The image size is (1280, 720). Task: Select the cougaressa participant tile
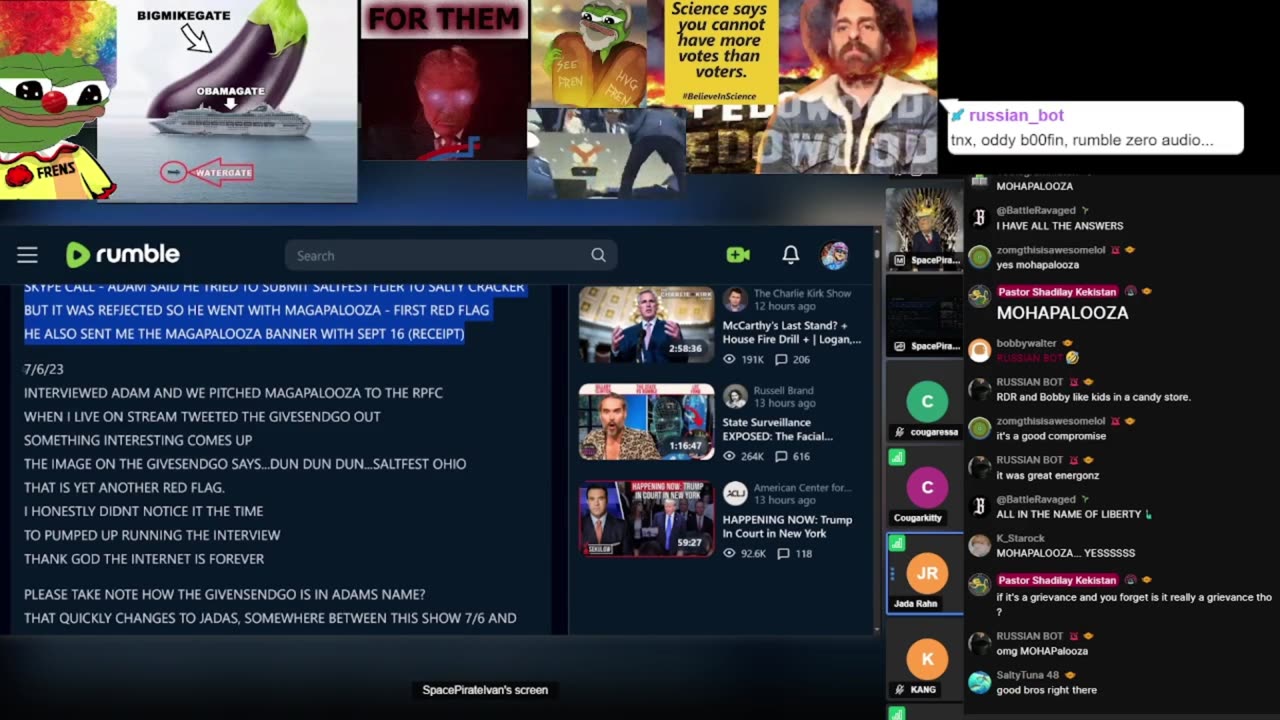tap(926, 402)
